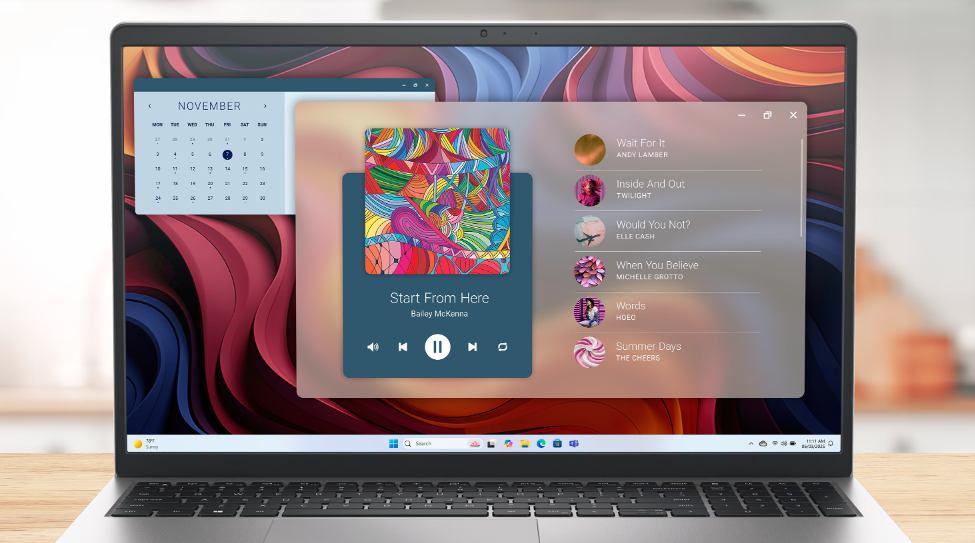Click the 'Would You Not?' airplane thumbnail
This screenshot has width=975, height=543.
click(589, 231)
